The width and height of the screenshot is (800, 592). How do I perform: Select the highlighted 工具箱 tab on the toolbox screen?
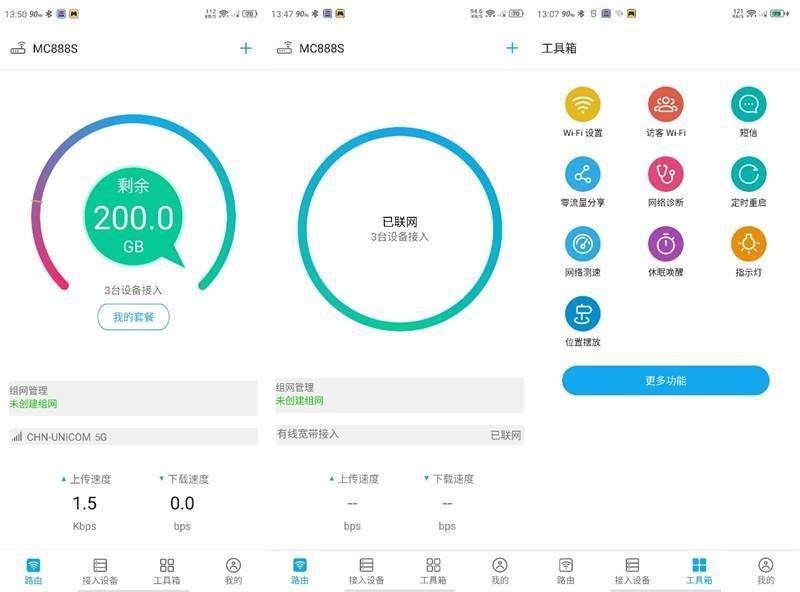pyautogui.click(x=699, y=571)
